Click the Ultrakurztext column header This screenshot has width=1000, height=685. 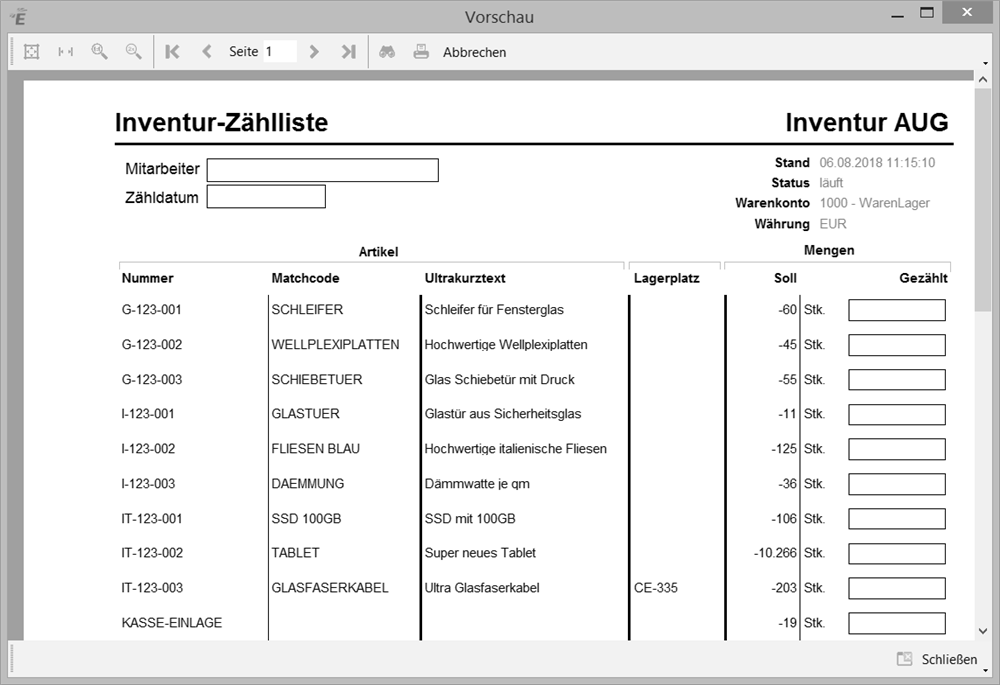(x=465, y=278)
